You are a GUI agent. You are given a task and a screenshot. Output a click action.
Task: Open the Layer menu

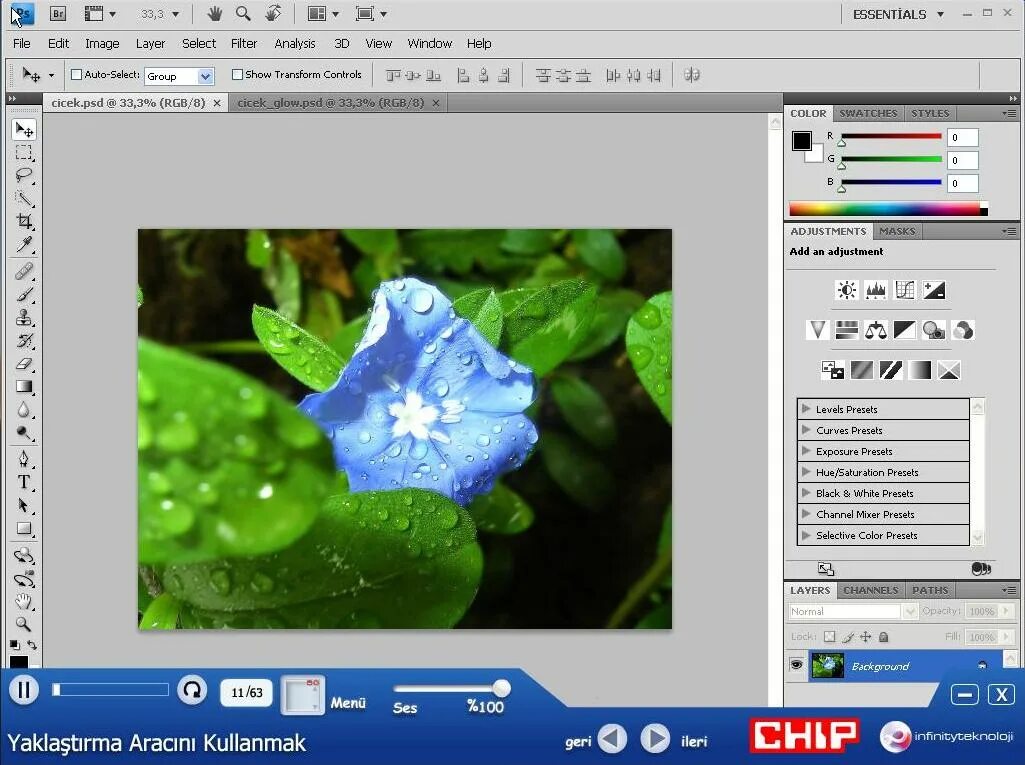(x=150, y=43)
